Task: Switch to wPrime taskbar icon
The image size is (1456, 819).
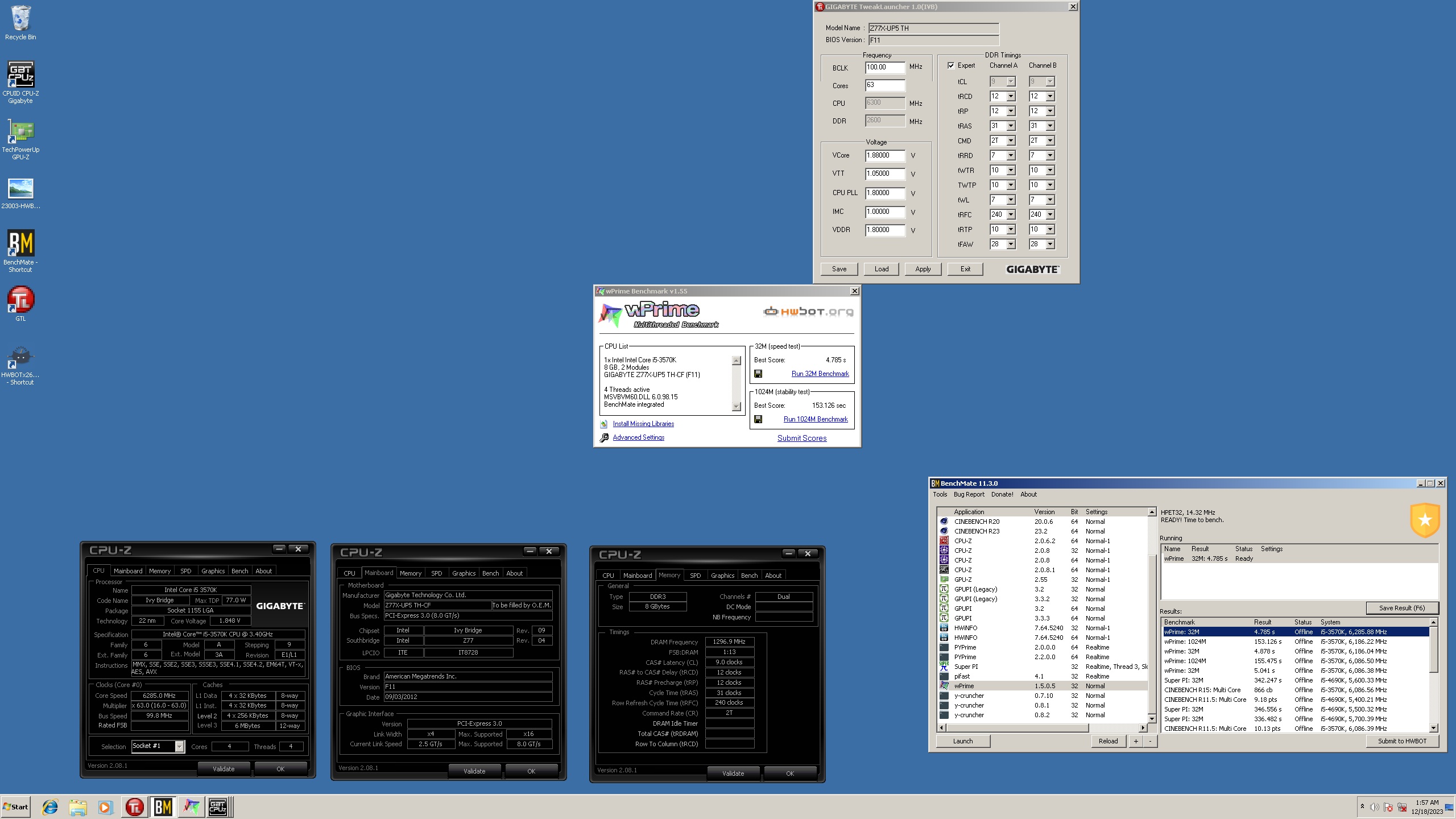Action: coord(191,806)
